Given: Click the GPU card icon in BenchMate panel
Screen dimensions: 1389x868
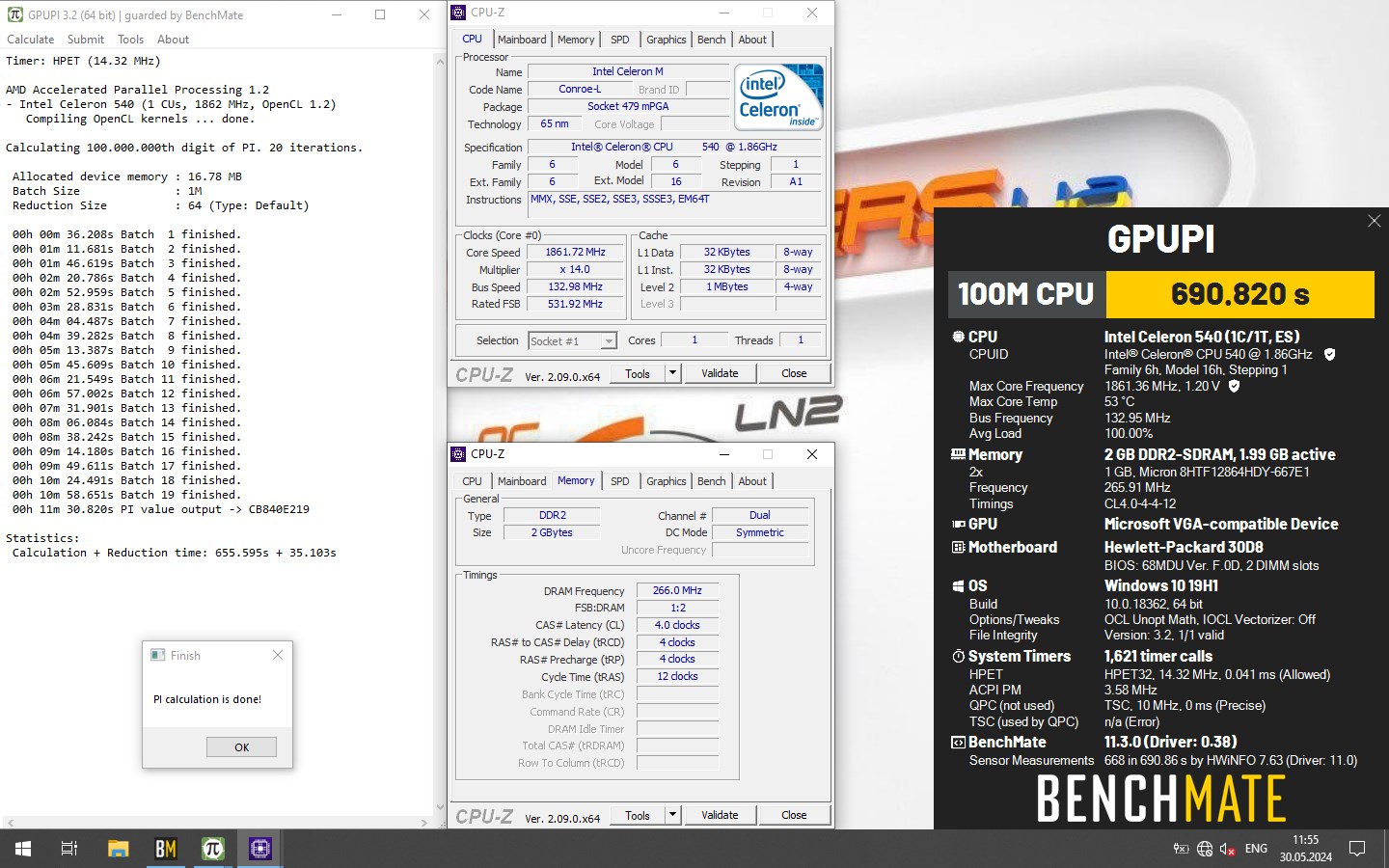Looking at the screenshot, I should [x=958, y=525].
